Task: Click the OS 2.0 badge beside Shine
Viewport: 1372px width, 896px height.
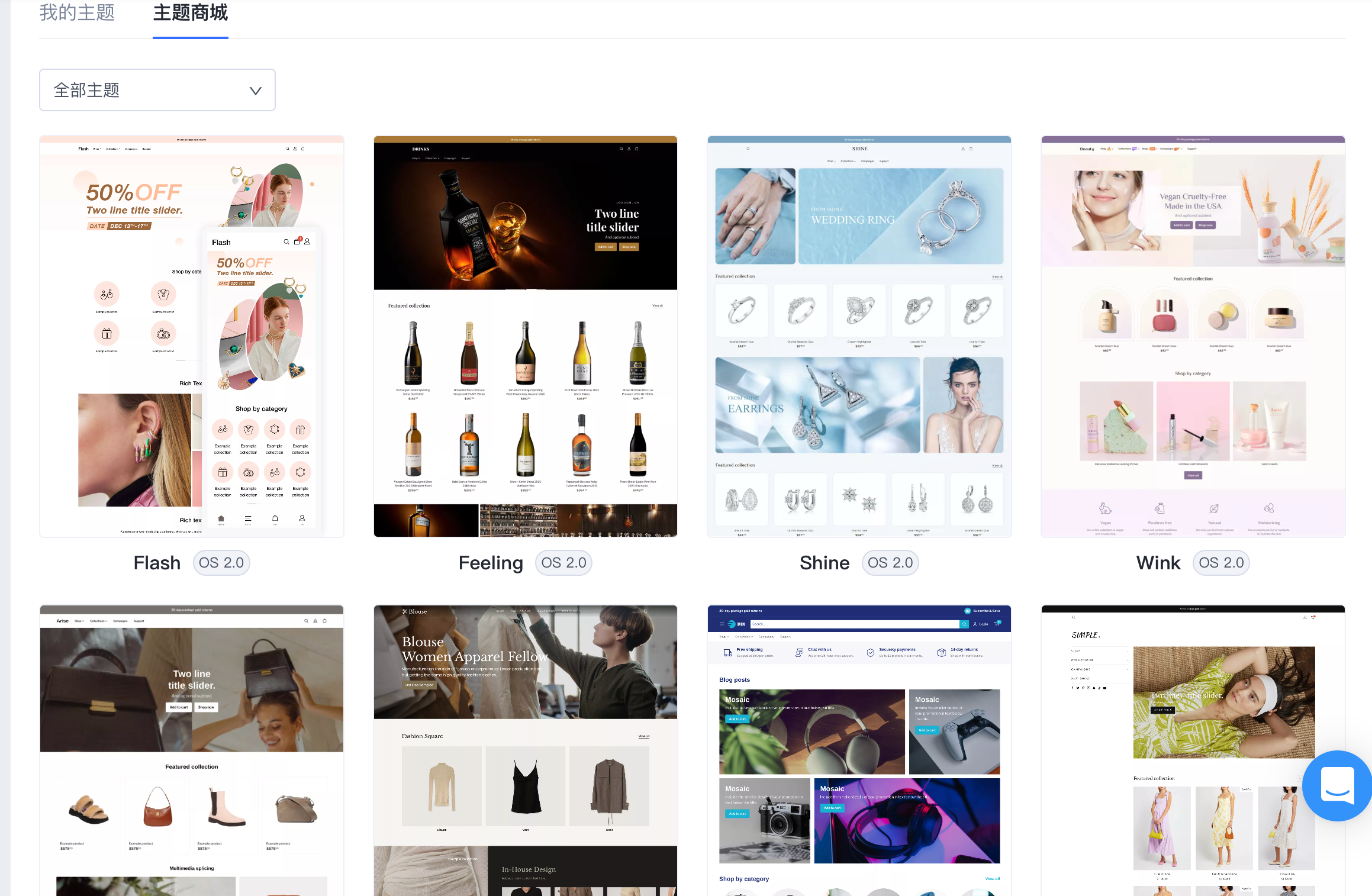Action: 890,563
